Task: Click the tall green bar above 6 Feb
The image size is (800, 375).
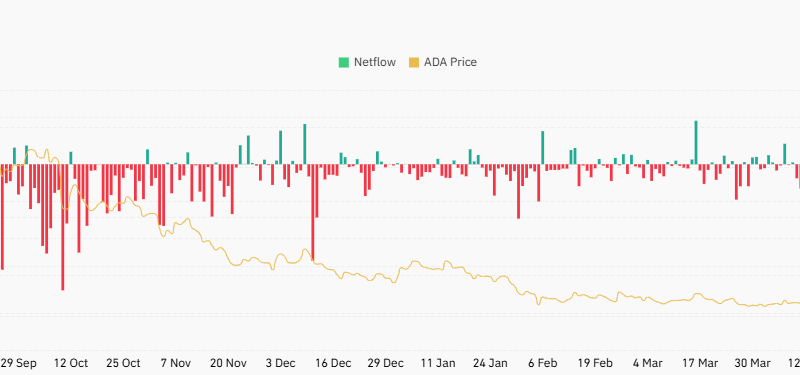Action: point(542,148)
